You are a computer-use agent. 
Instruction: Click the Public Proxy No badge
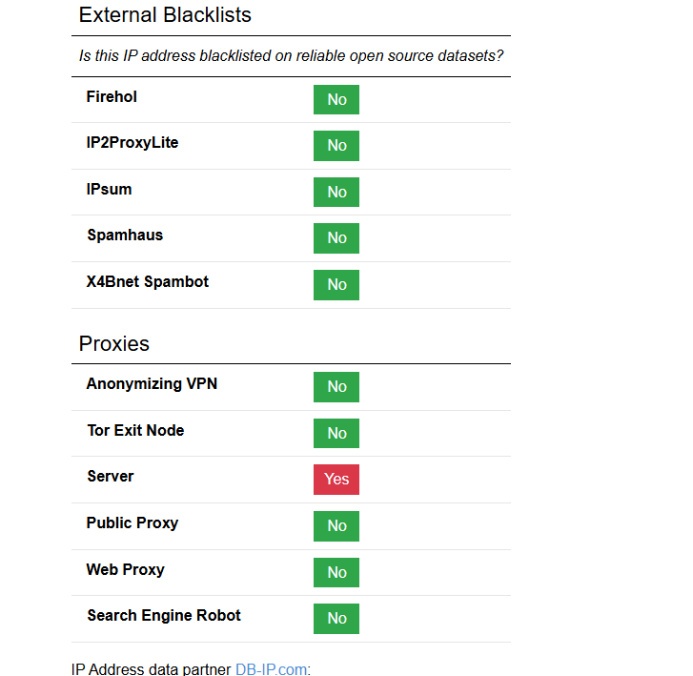[x=336, y=526]
